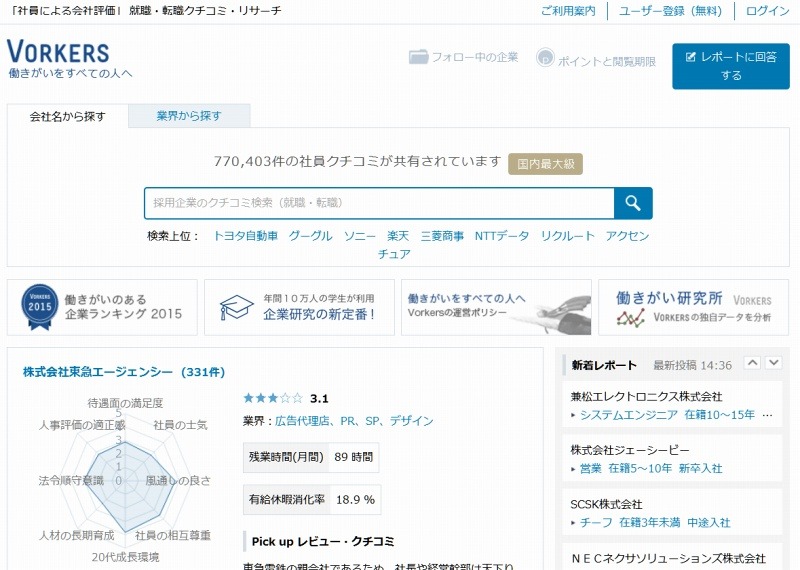Click the 国内最大級 badge
Screen dimensions: 800x570
pos(545,164)
